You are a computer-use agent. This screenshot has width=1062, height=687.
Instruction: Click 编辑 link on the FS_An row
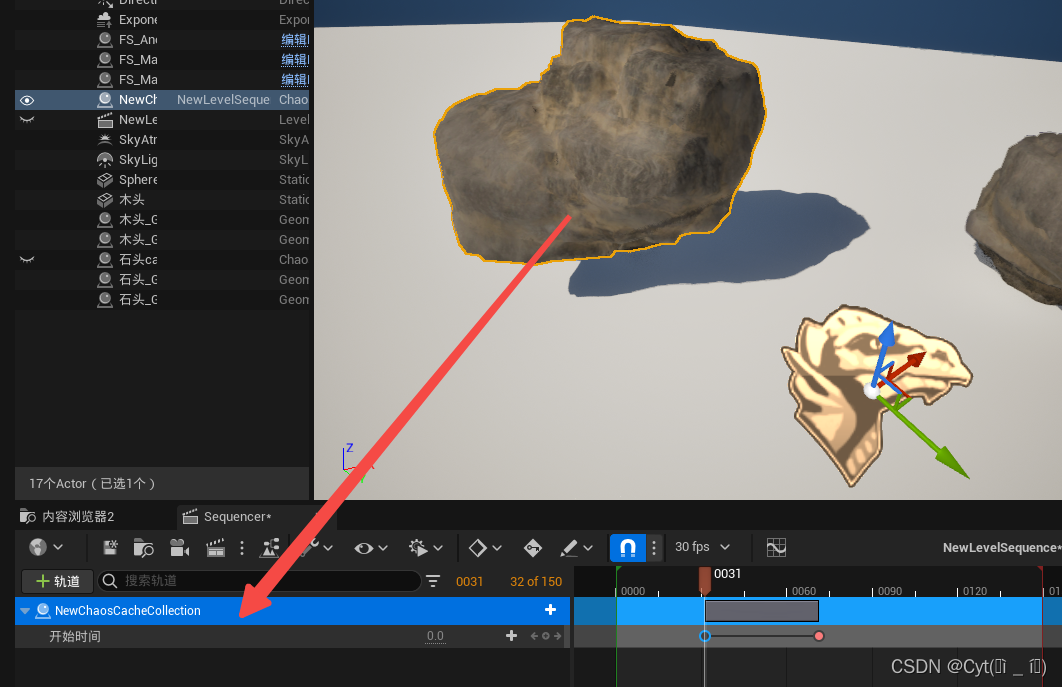[295, 39]
